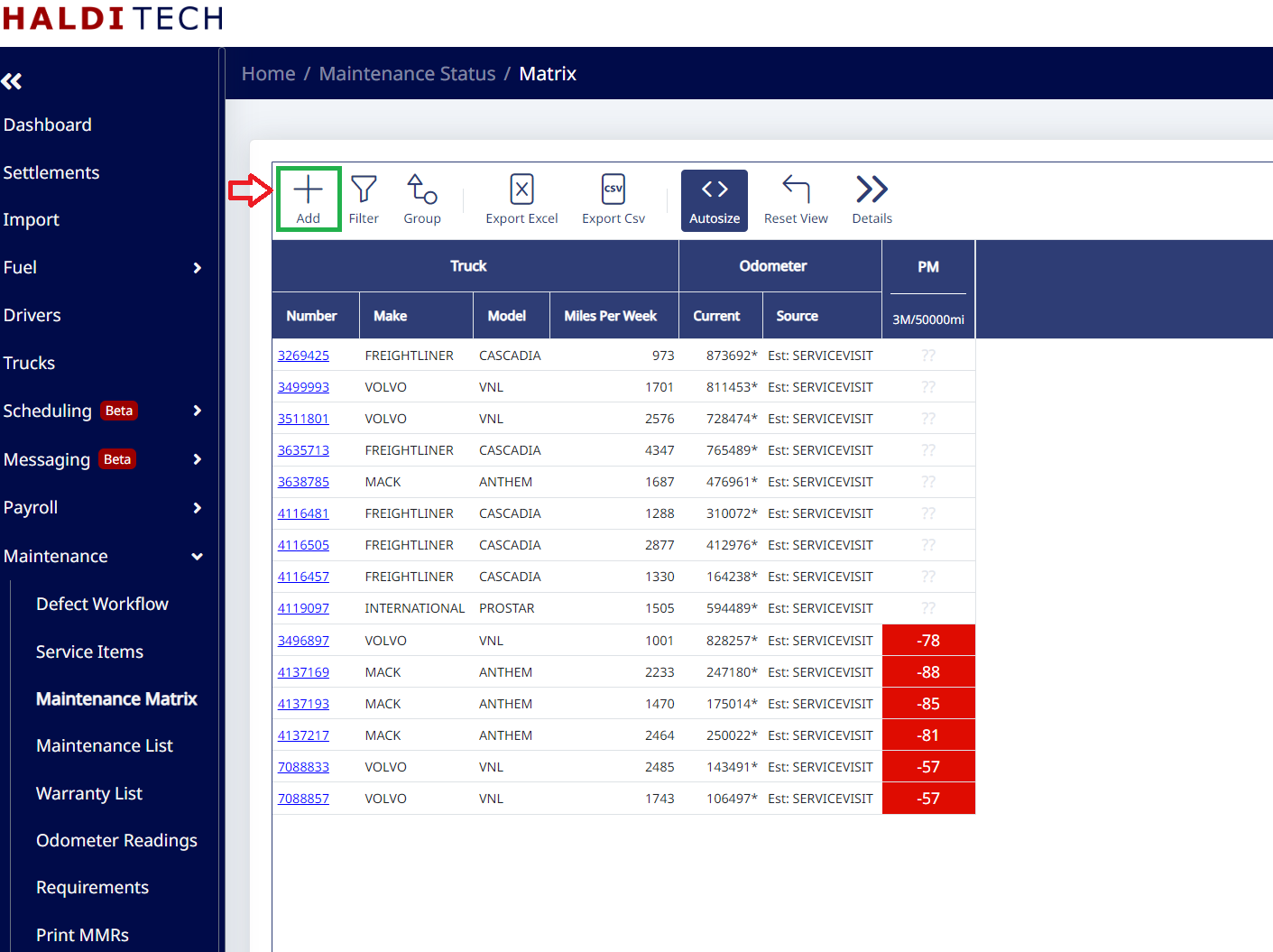Open truck number 4137217

point(303,735)
